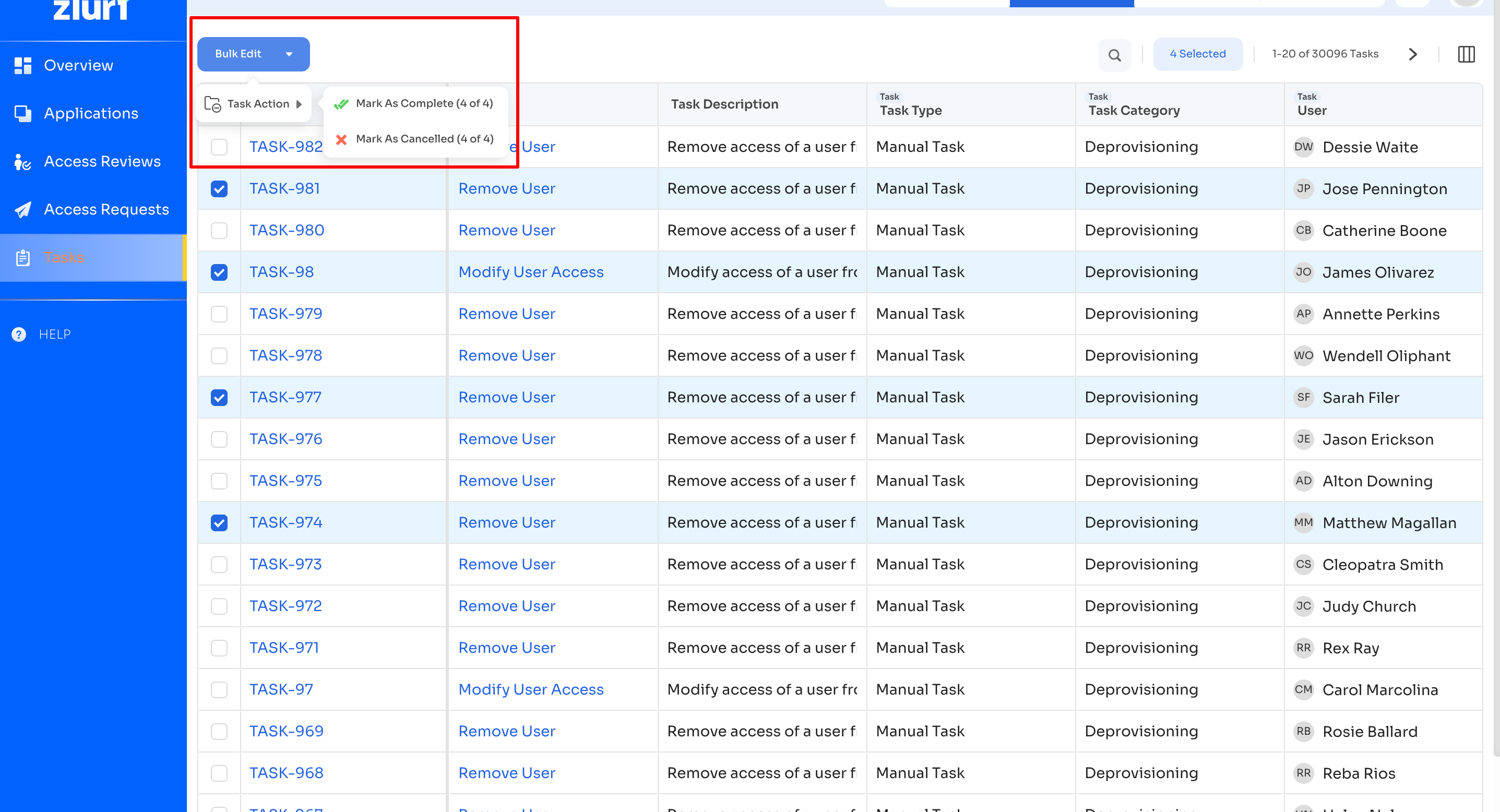This screenshot has width=1500, height=812.
Task: Open the Bulk Edit dropdown
Action: click(x=253, y=54)
